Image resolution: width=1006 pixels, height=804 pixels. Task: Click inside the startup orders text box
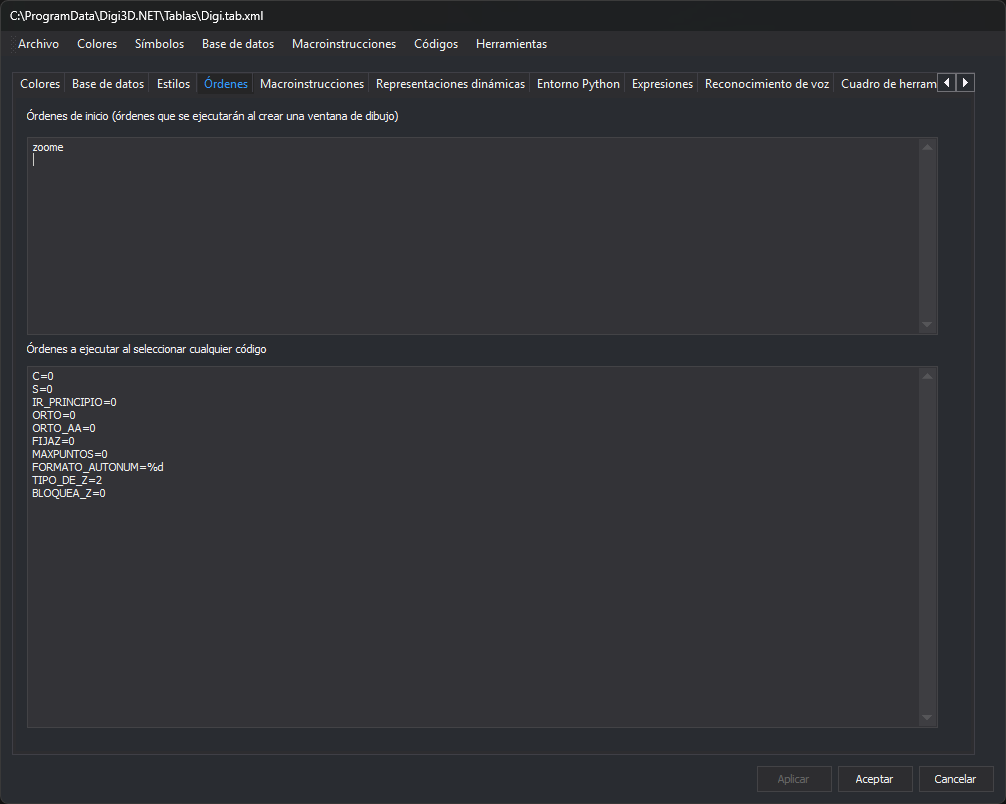click(x=473, y=235)
